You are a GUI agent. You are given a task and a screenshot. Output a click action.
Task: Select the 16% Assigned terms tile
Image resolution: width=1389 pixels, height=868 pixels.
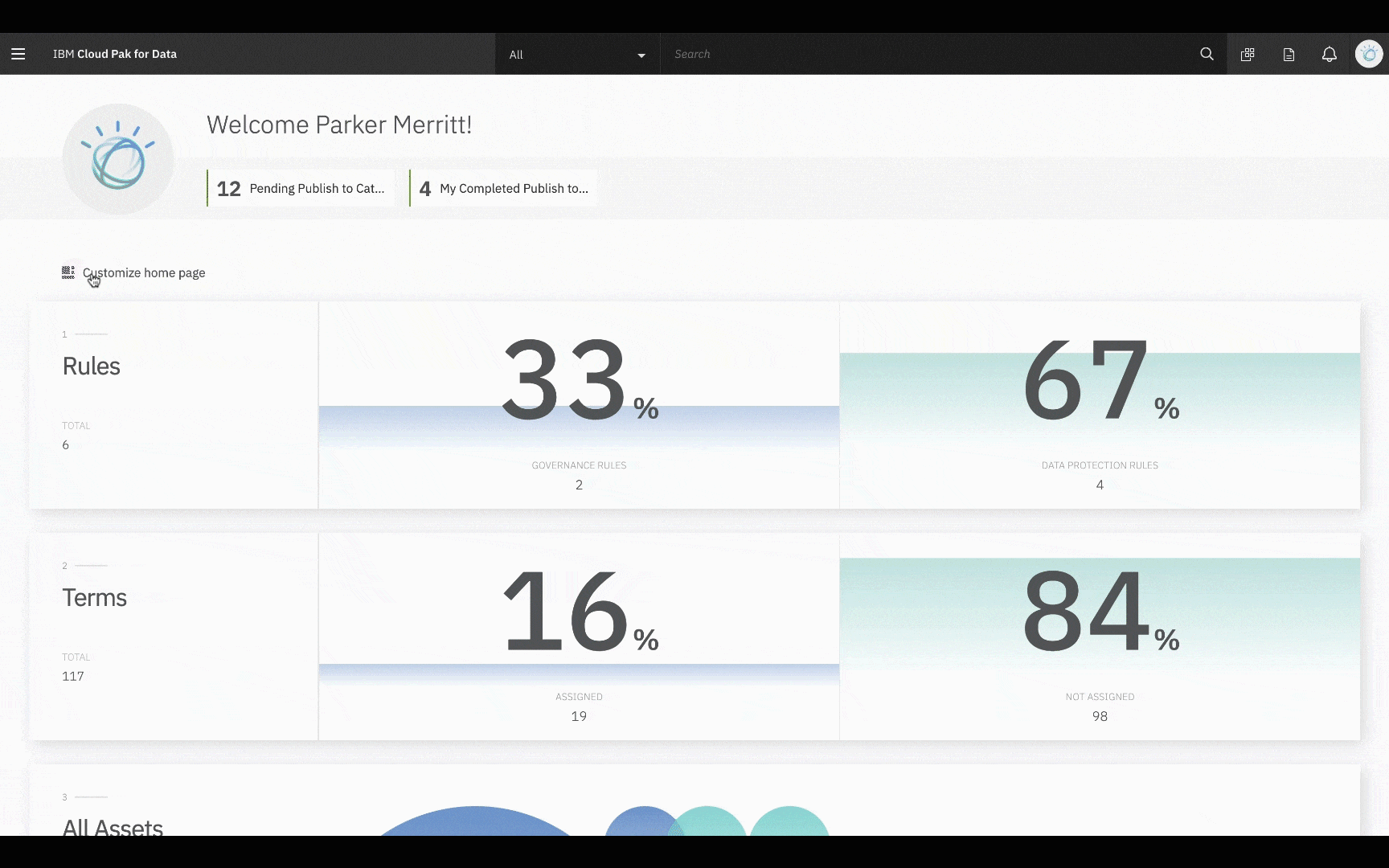pyautogui.click(x=579, y=637)
